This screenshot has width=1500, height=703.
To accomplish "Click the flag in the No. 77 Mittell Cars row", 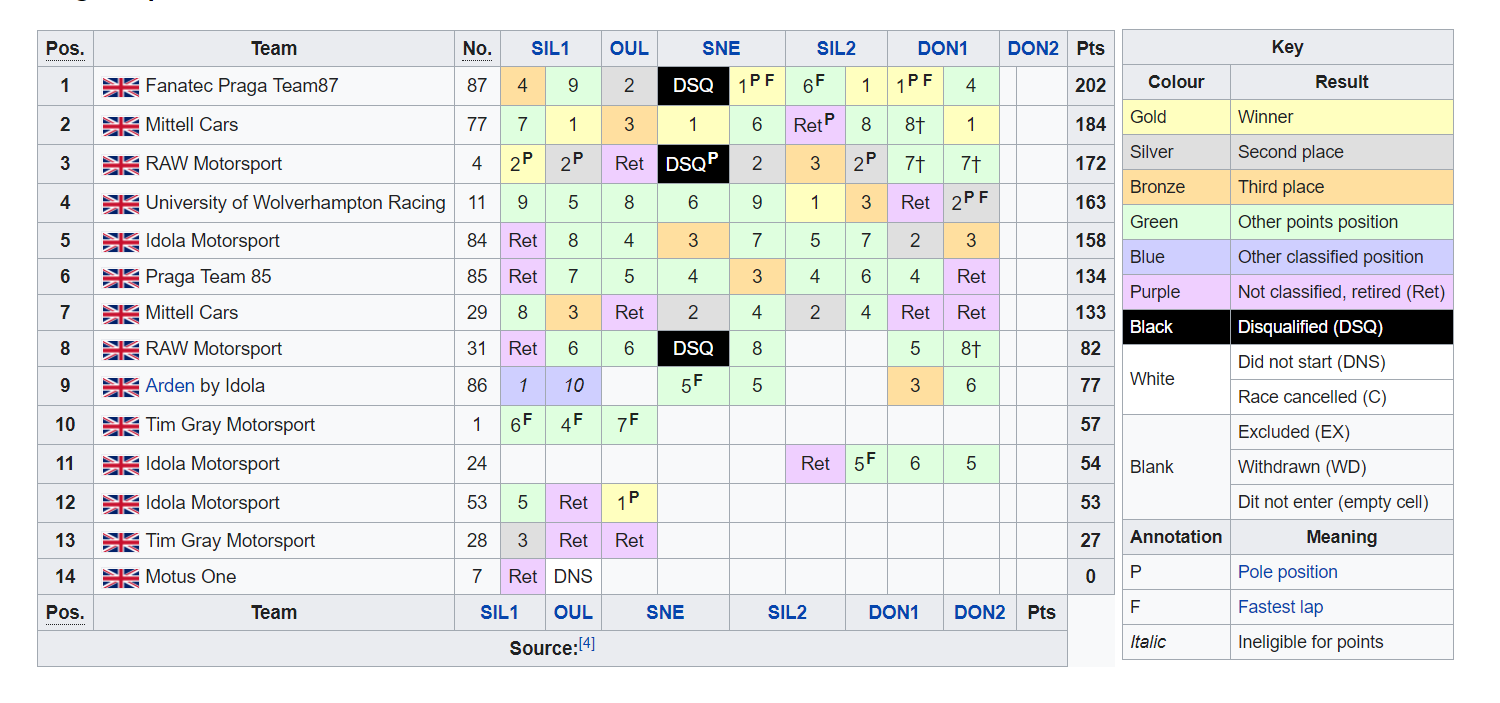I will pos(120,126).
